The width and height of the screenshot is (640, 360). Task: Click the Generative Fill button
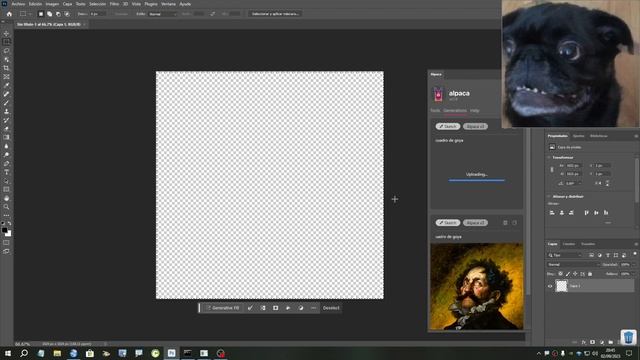click(x=223, y=308)
